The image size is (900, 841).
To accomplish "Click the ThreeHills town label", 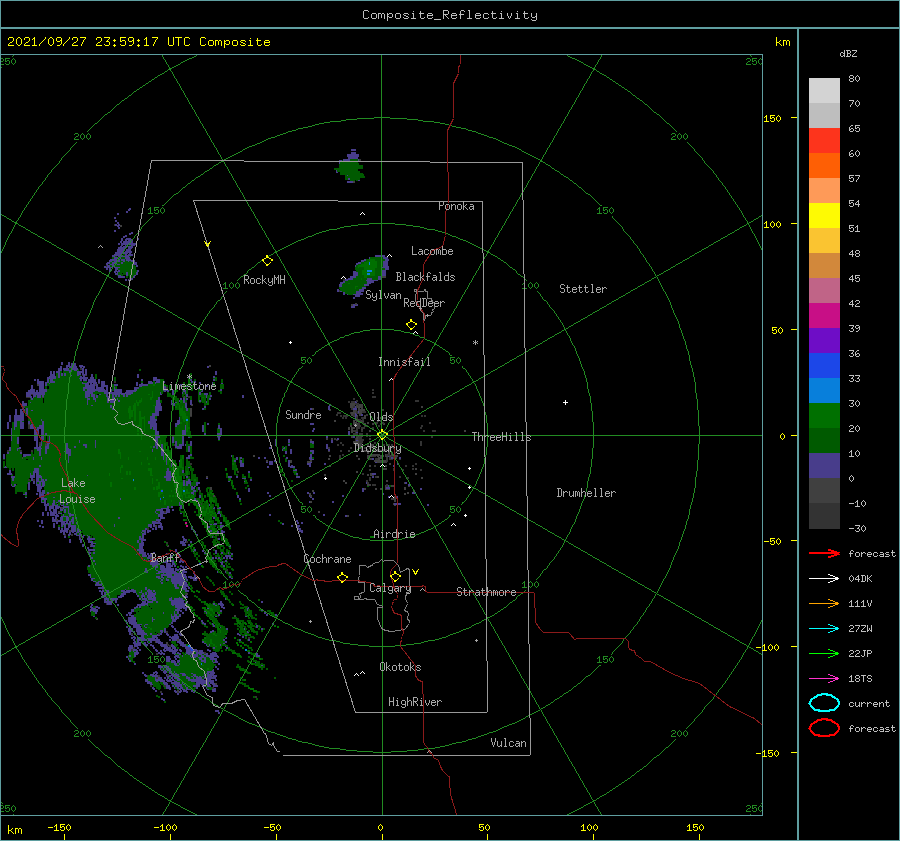I will click(502, 437).
